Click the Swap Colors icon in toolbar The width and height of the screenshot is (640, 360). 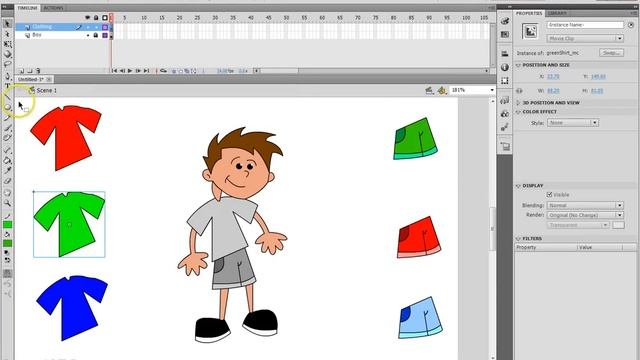pos(7,260)
